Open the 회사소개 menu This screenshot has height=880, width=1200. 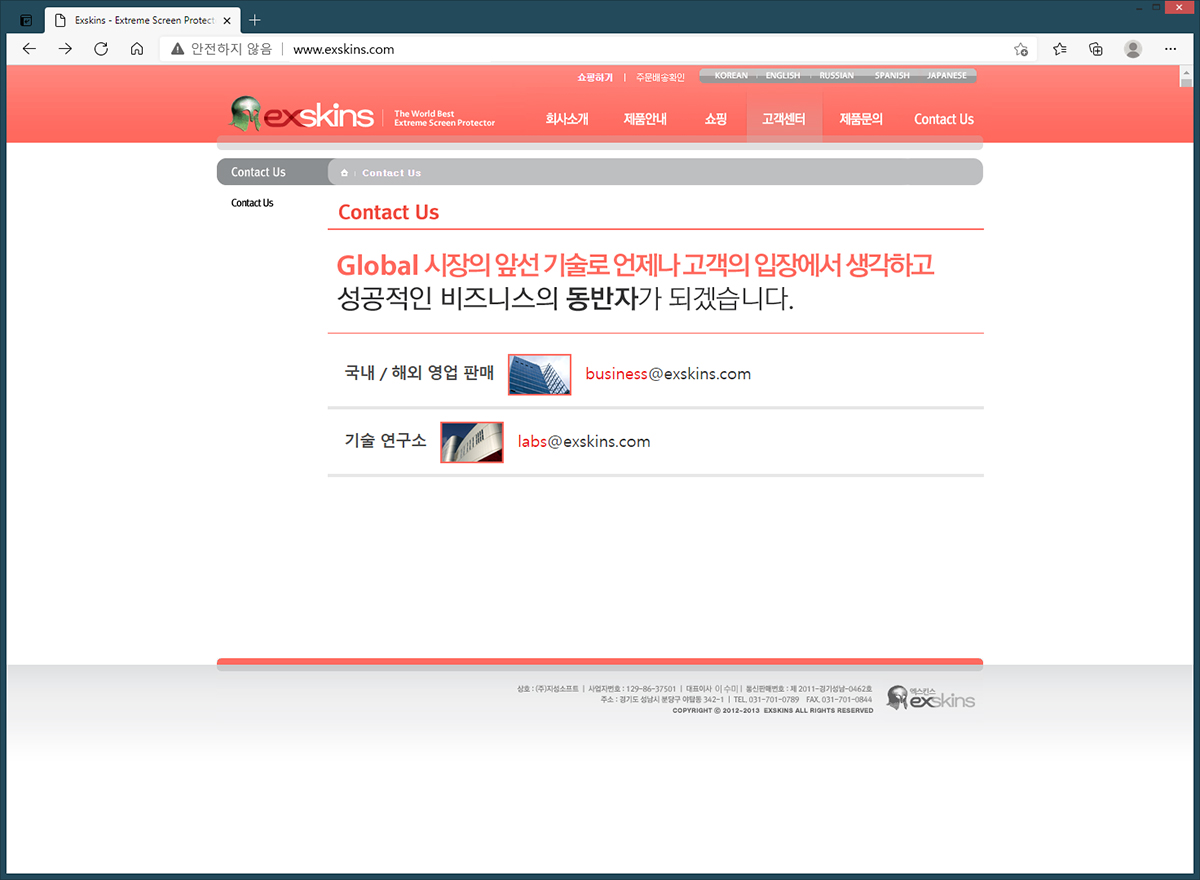[567, 119]
